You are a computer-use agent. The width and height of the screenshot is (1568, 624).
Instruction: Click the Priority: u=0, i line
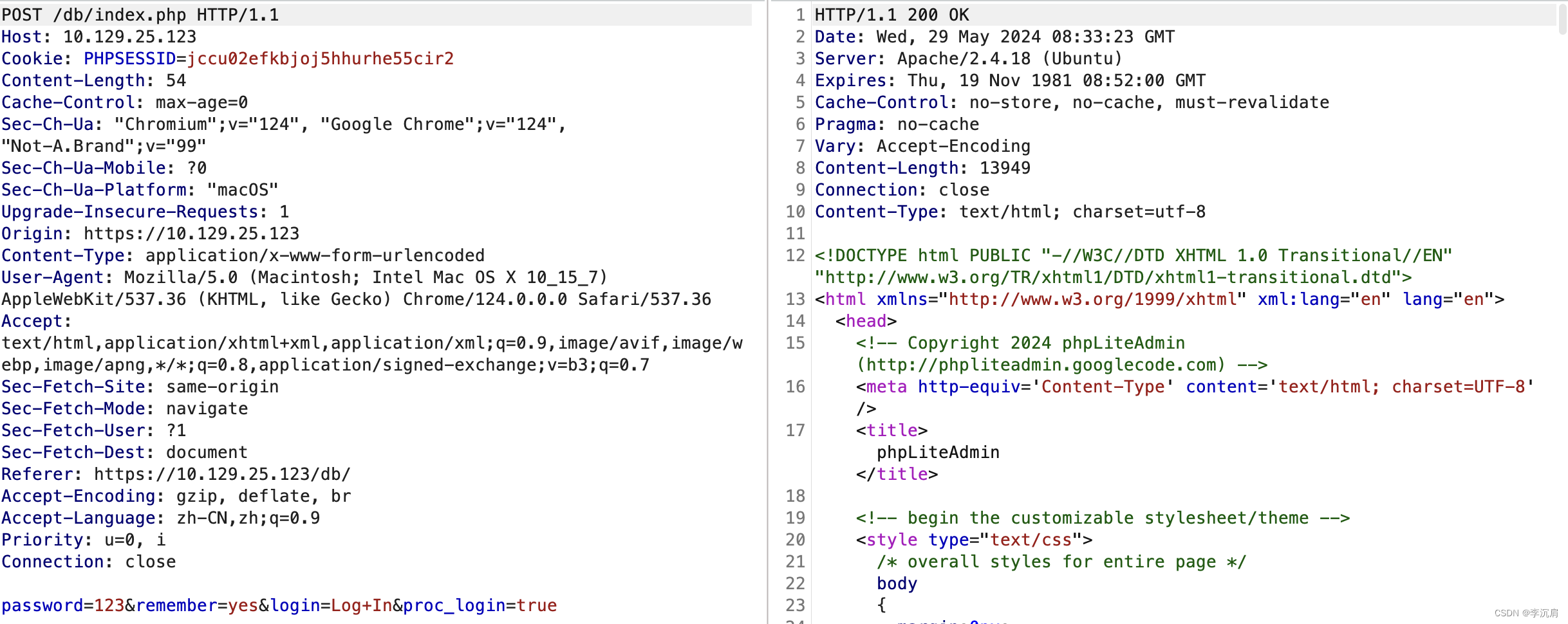click(83, 540)
